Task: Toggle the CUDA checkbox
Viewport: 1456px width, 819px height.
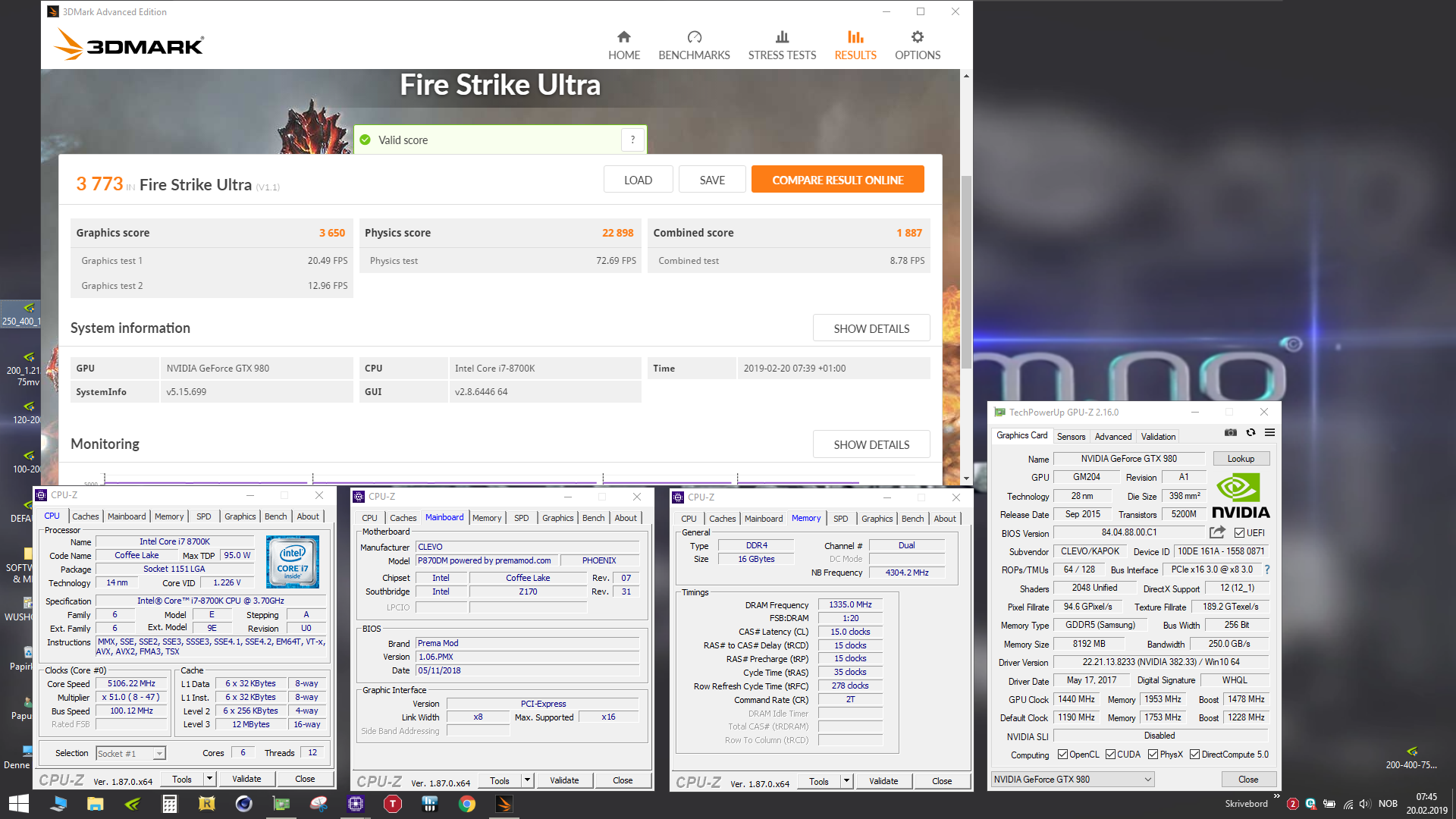Action: point(1110,755)
